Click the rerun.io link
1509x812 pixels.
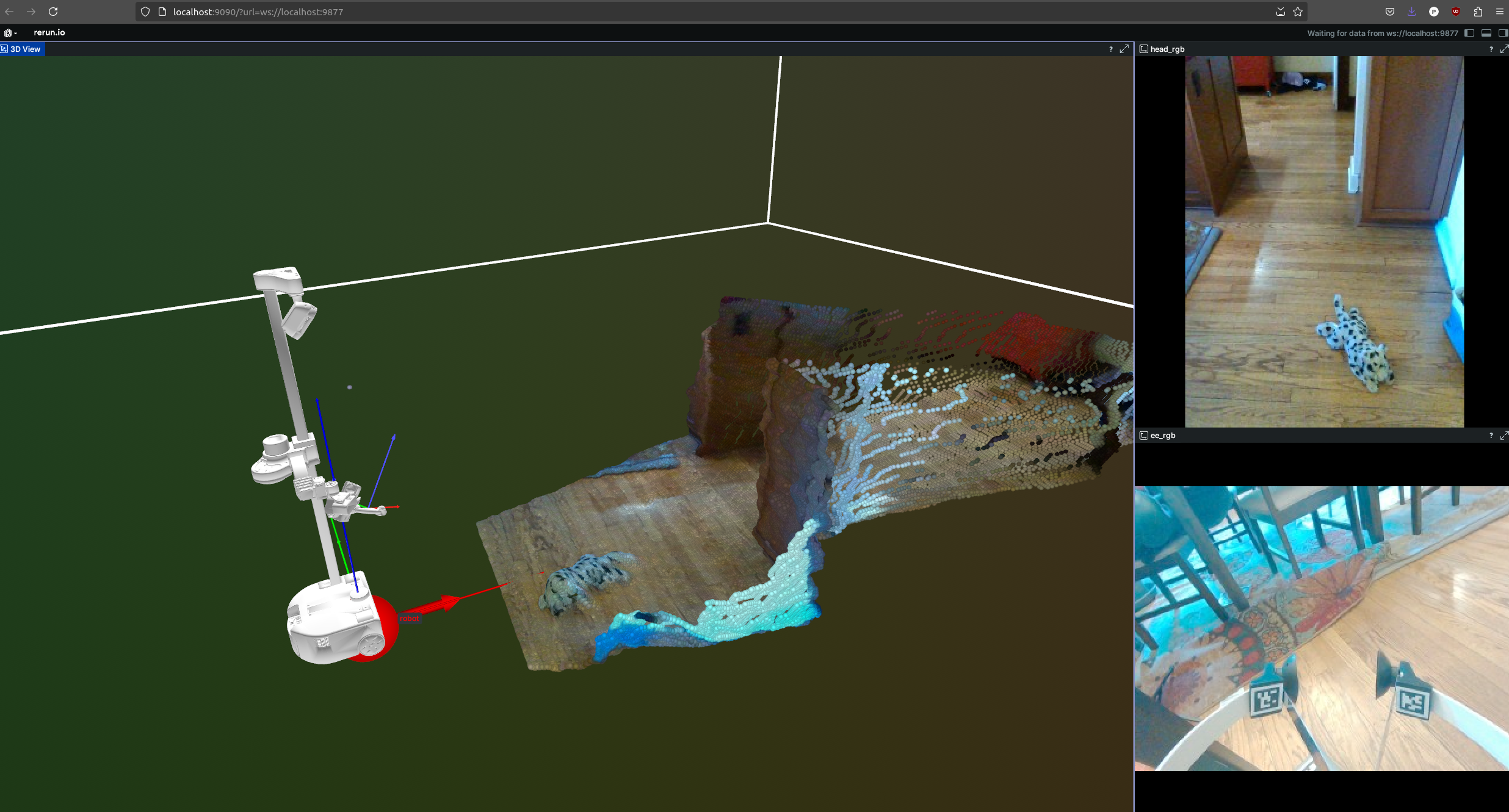(49, 33)
